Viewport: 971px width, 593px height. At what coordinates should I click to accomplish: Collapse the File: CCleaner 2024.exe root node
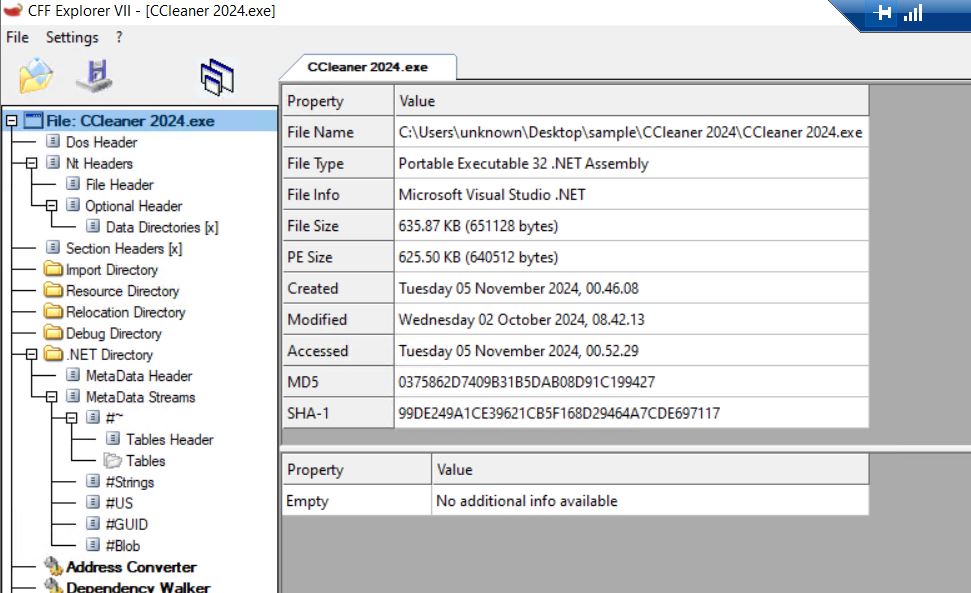click(12, 121)
